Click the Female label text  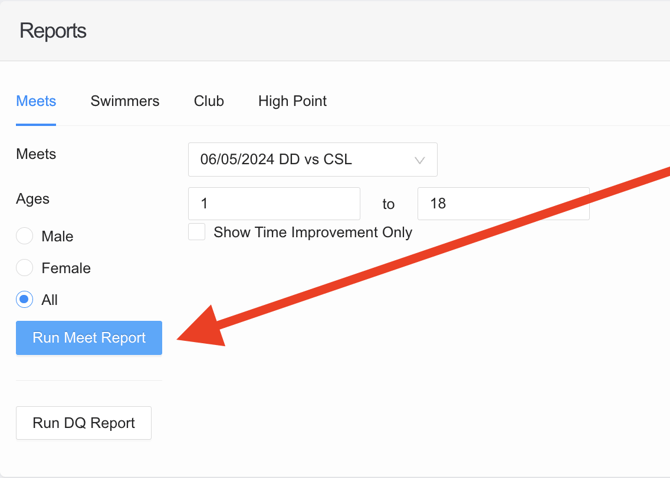coord(66,268)
